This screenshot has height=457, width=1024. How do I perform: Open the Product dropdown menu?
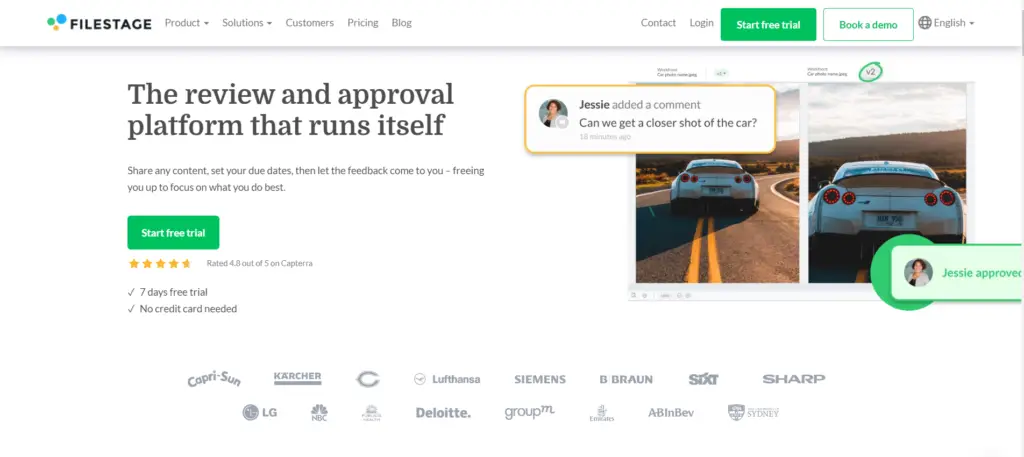[187, 23]
